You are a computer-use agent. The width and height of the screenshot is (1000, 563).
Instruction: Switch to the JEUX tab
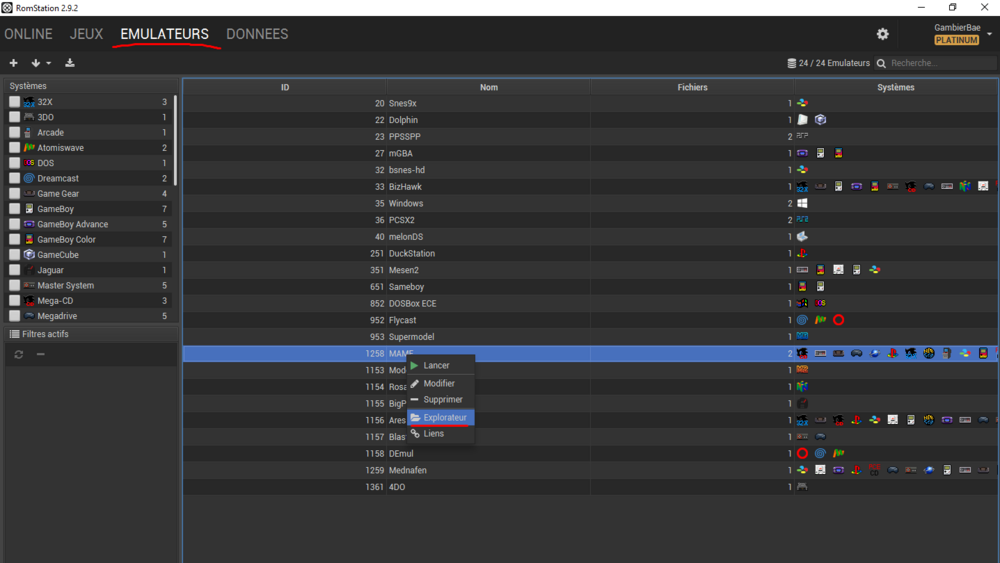coord(86,34)
